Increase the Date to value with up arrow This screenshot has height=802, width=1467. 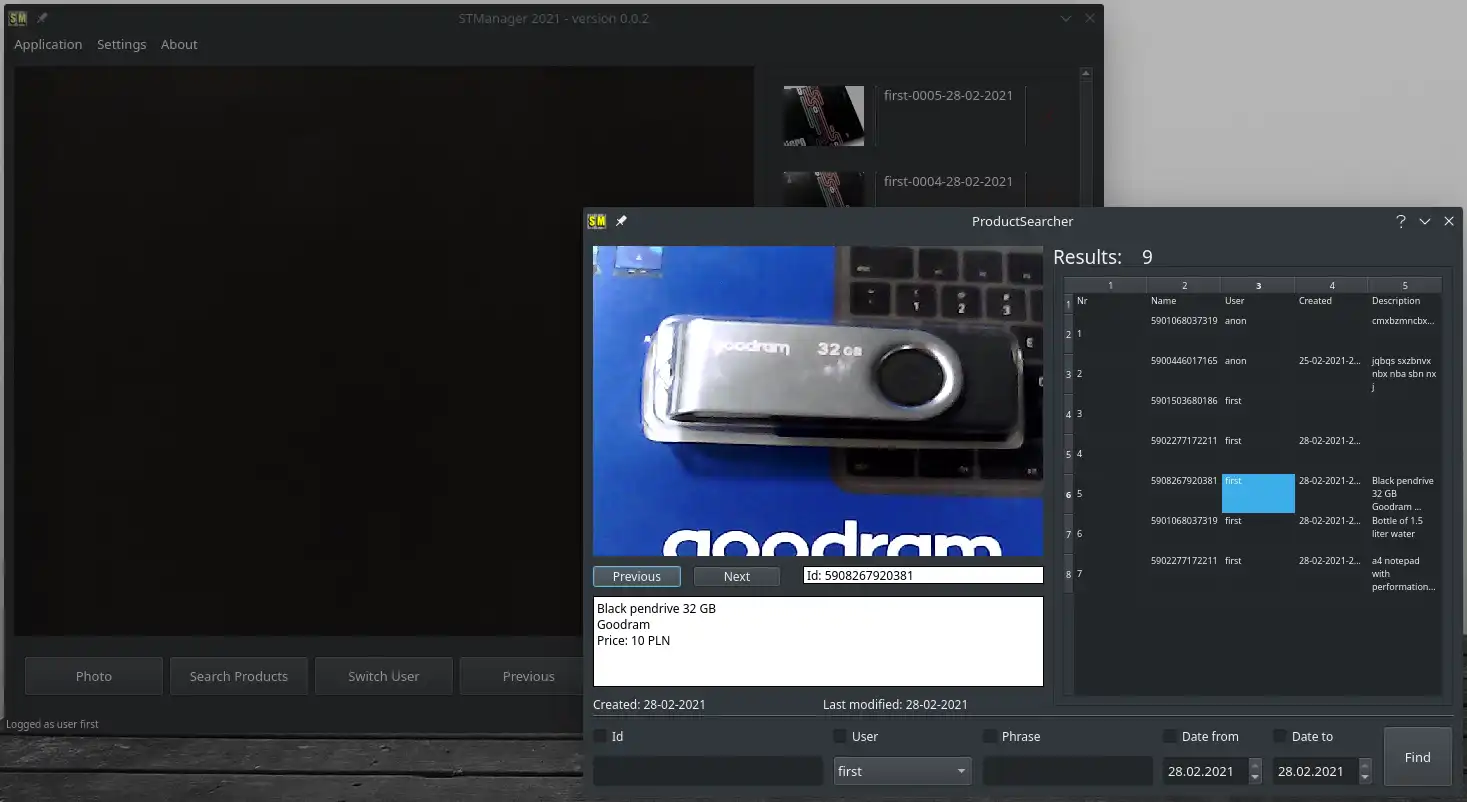1365,765
